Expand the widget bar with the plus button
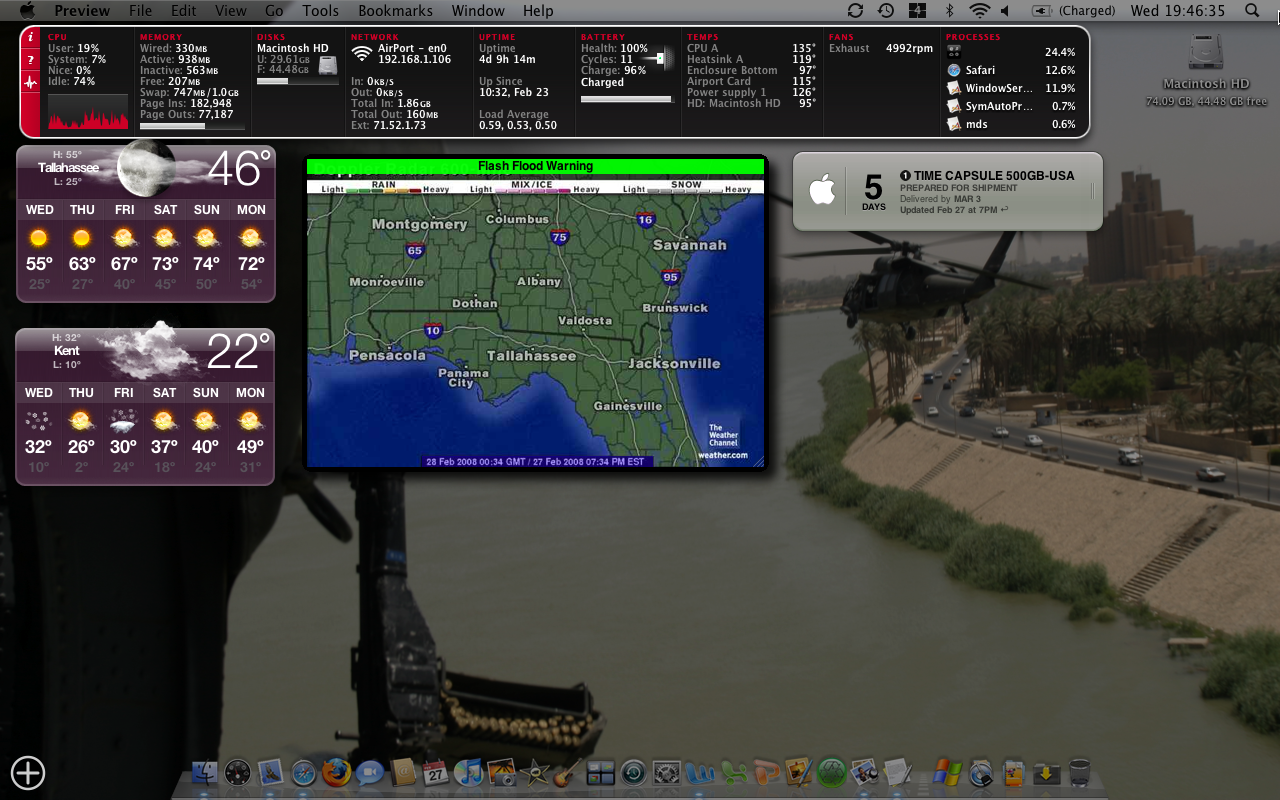Image resolution: width=1280 pixels, height=800 pixels. 27,773
